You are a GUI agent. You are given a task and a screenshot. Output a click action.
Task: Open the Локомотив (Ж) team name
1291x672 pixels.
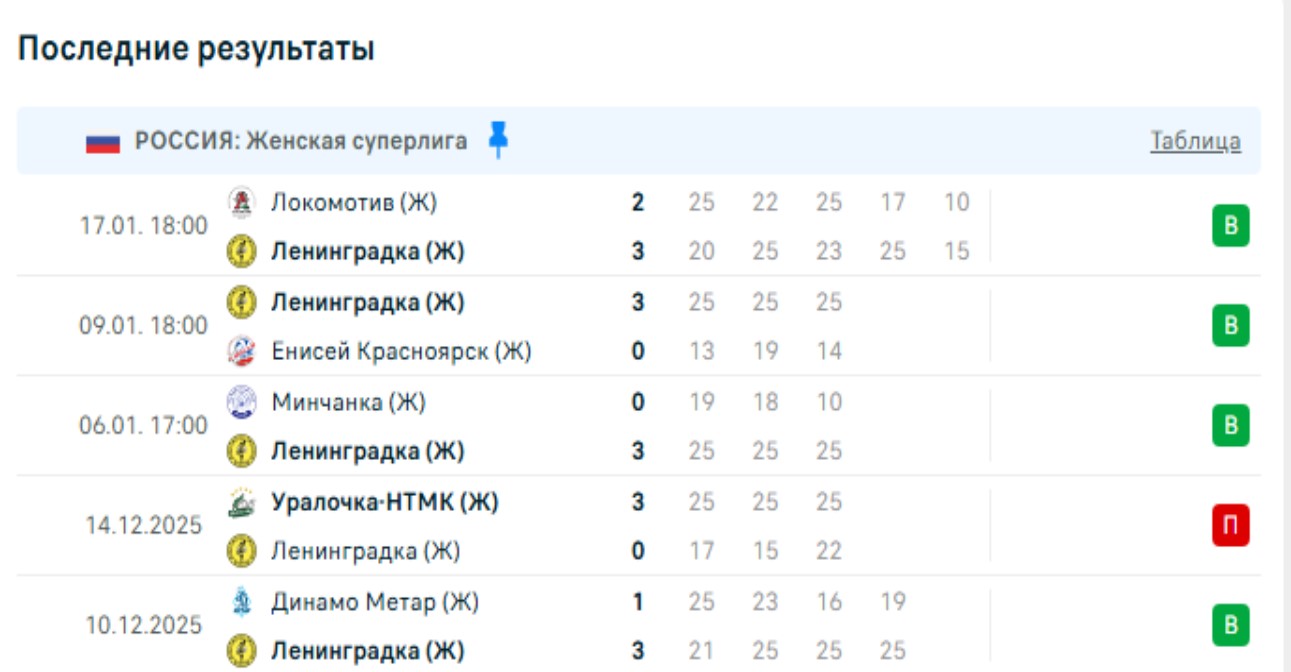pos(354,203)
